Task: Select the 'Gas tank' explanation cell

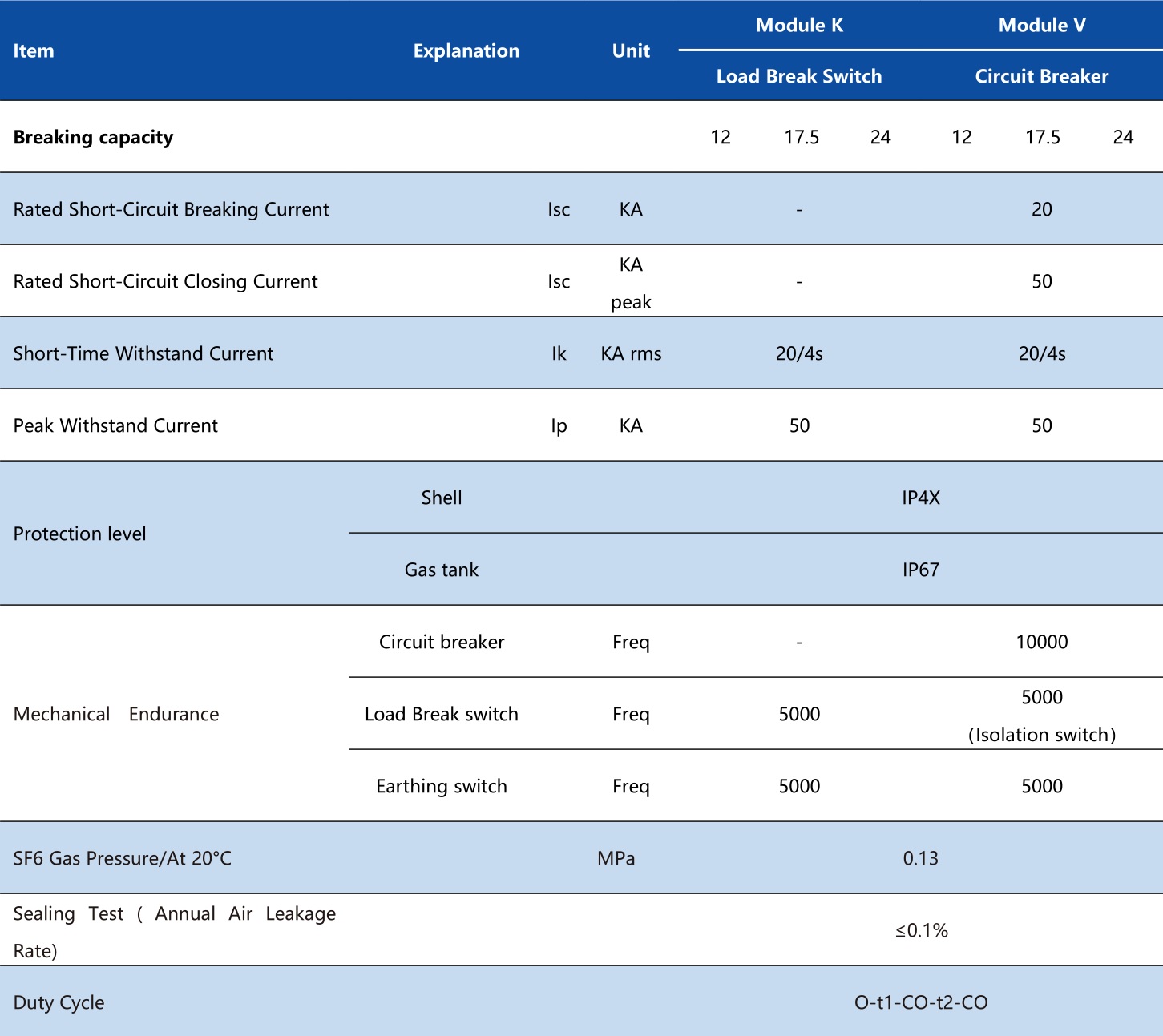Action: coord(442,570)
